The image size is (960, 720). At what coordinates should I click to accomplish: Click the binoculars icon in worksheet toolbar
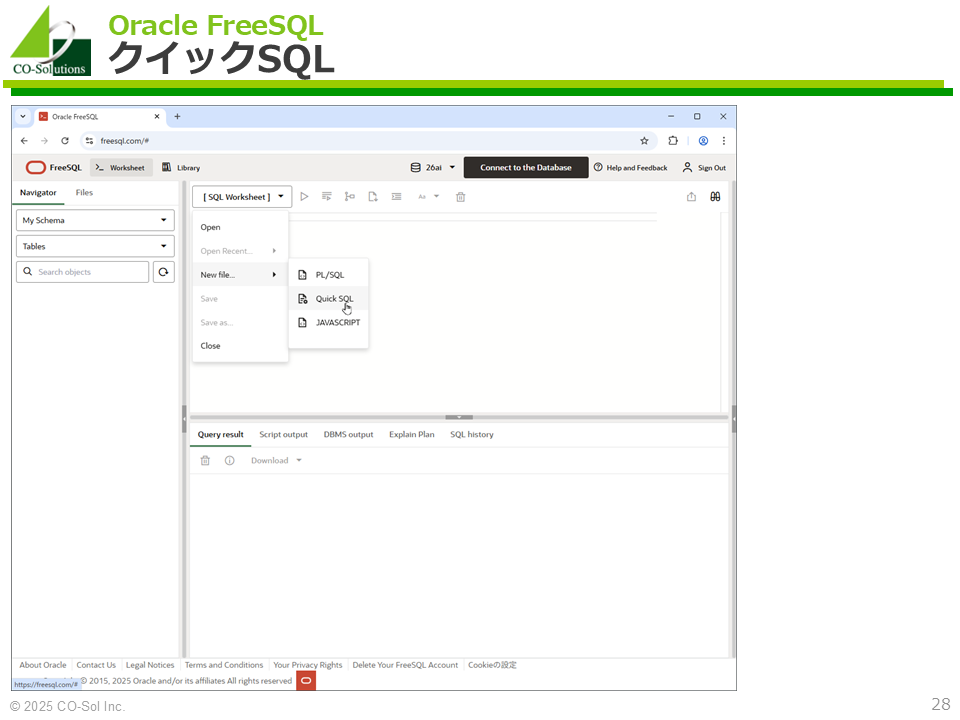tap(715, 197)
